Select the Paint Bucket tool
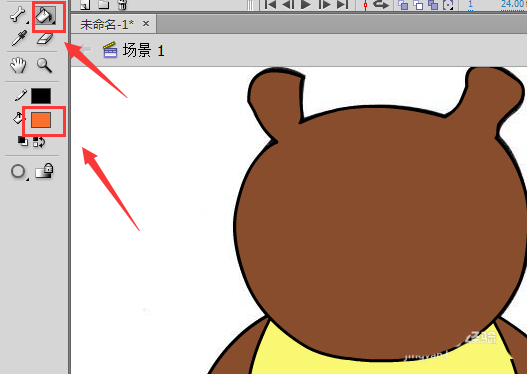 tap(46, 15)
